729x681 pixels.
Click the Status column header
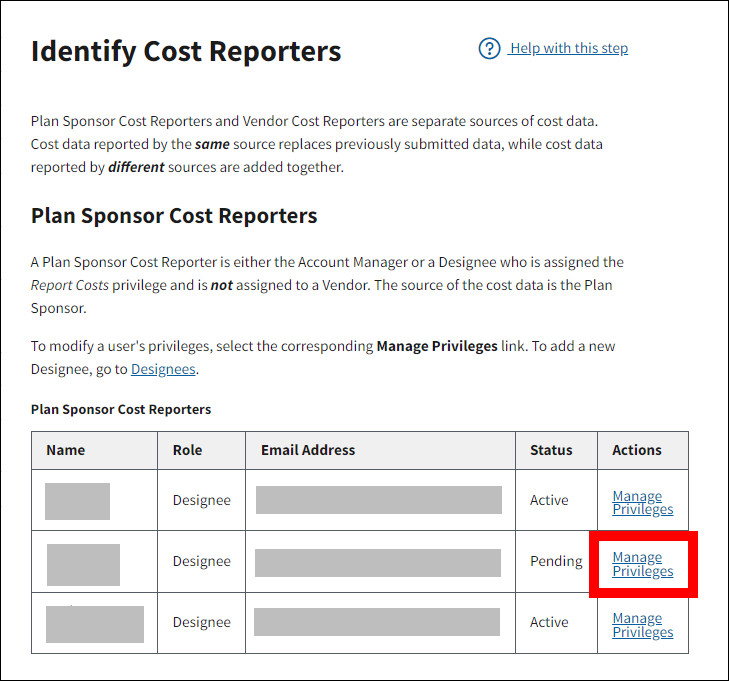point(551,450)
